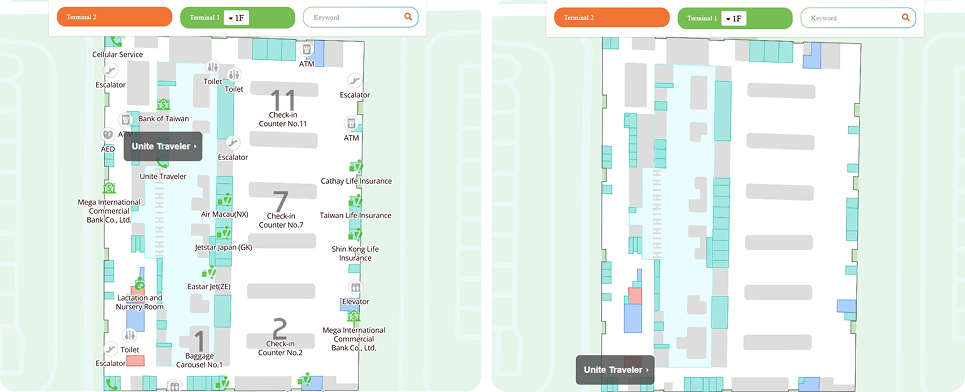Click the Elevator icon above Elevator label
This screenshot has width=965, height=392.
click(x=355, y=287)
